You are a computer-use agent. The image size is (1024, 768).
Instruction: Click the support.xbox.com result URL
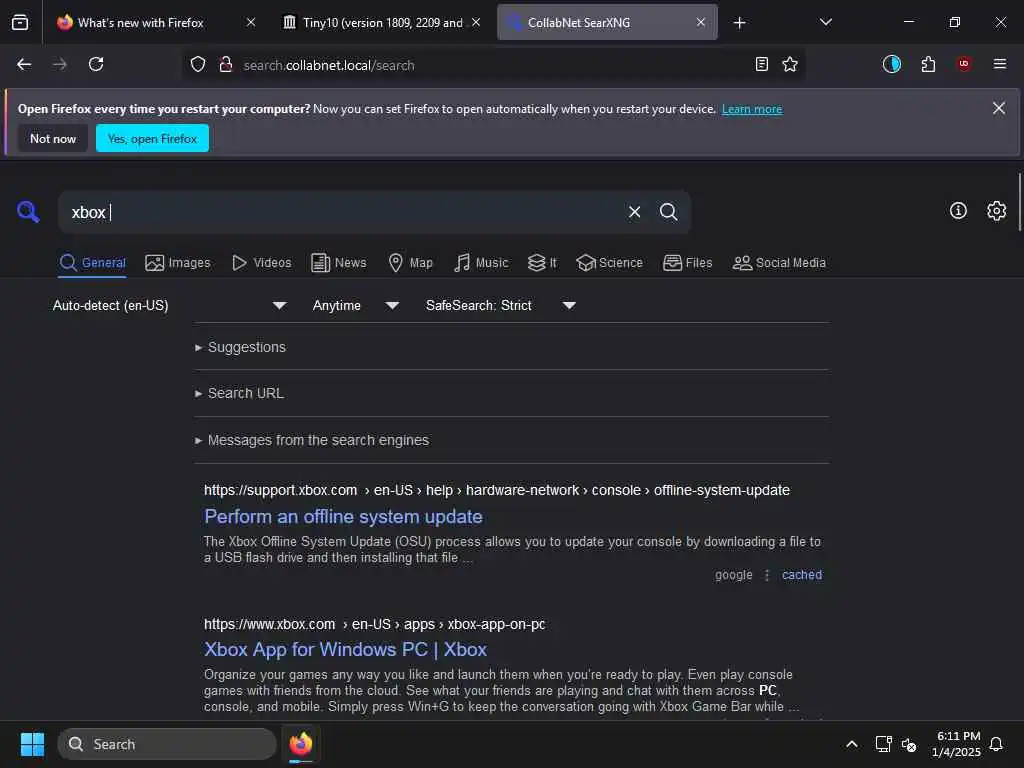[x=496, y=490]
